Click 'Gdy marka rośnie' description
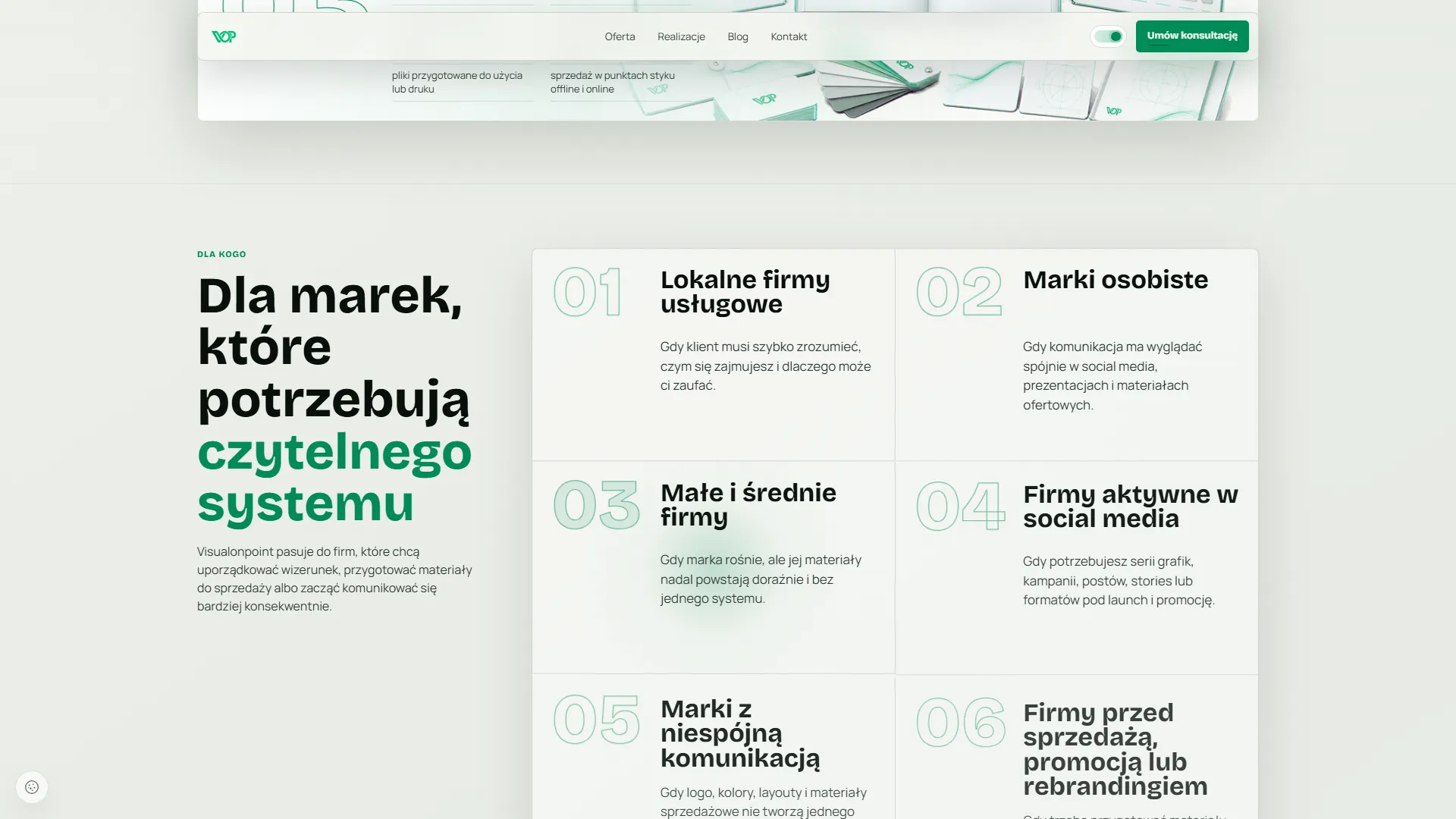This screenshot has height=819, width=1456. [x=761, y=579]
